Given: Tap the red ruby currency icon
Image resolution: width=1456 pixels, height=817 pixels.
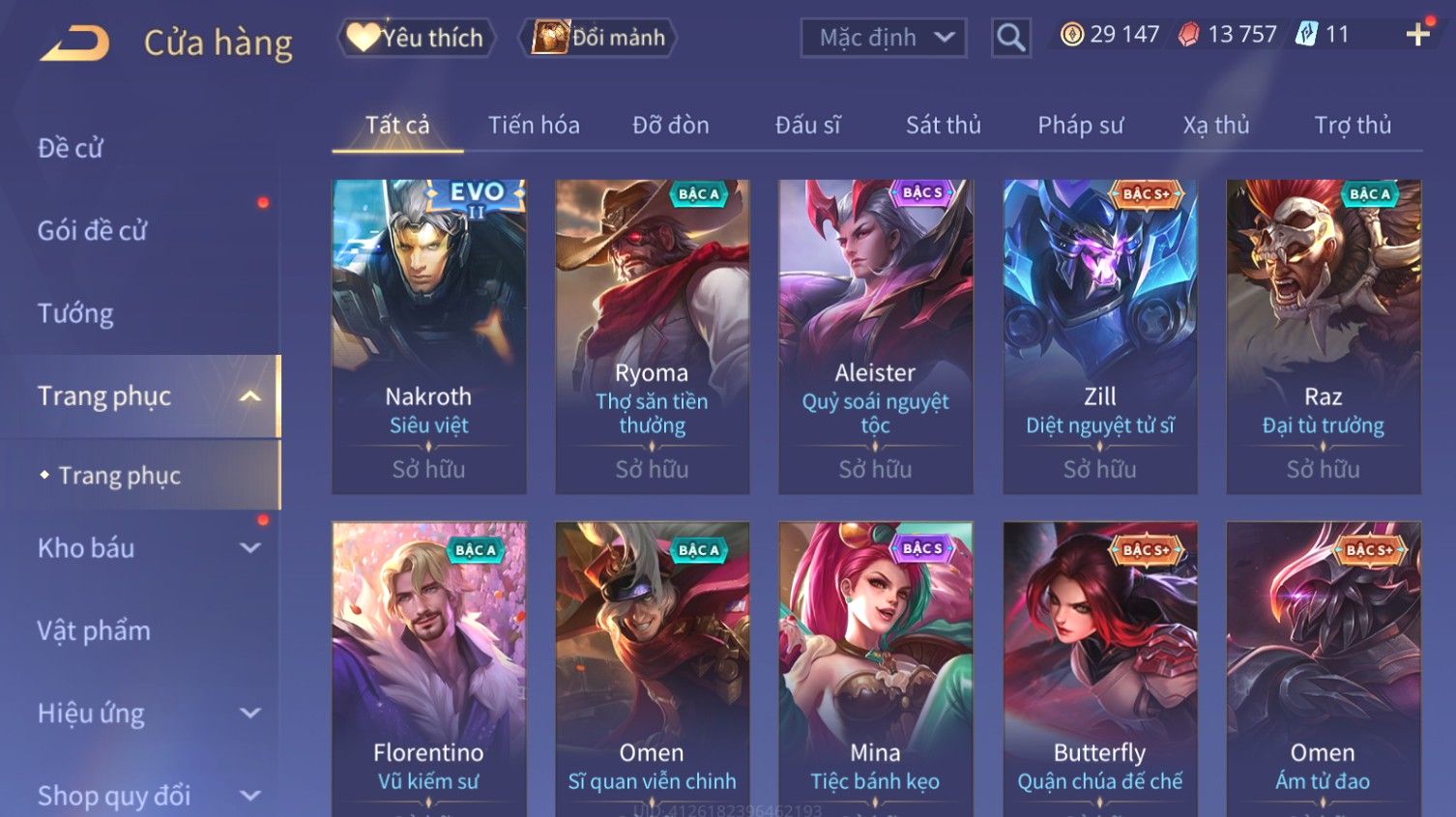Looking at the screenshot, I should (x=1189, y=35).
